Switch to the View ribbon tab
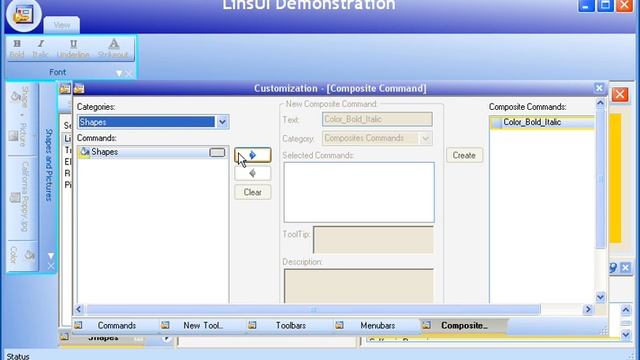This screenshot has width=640, height=360. pos(62,25)
